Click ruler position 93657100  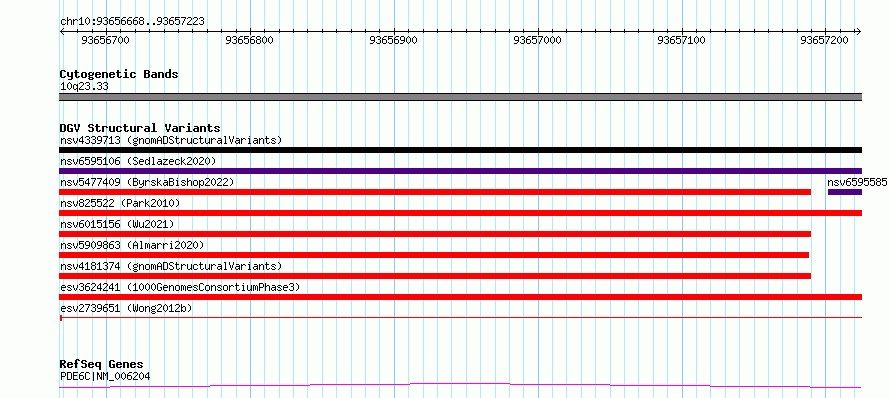[x=681, y=40]
